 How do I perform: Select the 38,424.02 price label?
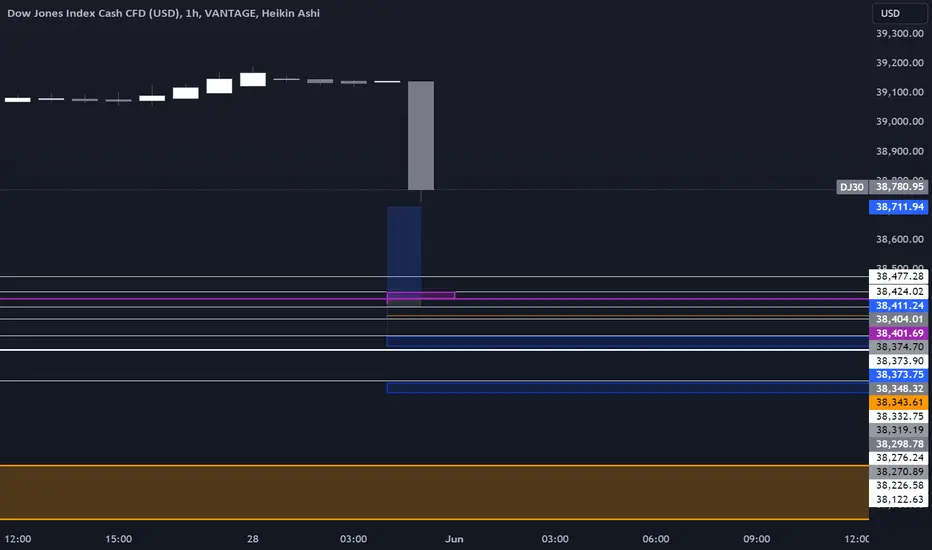[x=899, y=291]
